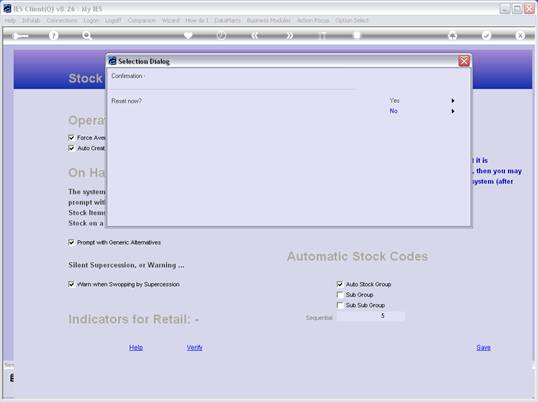The image size is (538, 402).
Task: Open the Business Modules menu
Action: coord(269,20)
